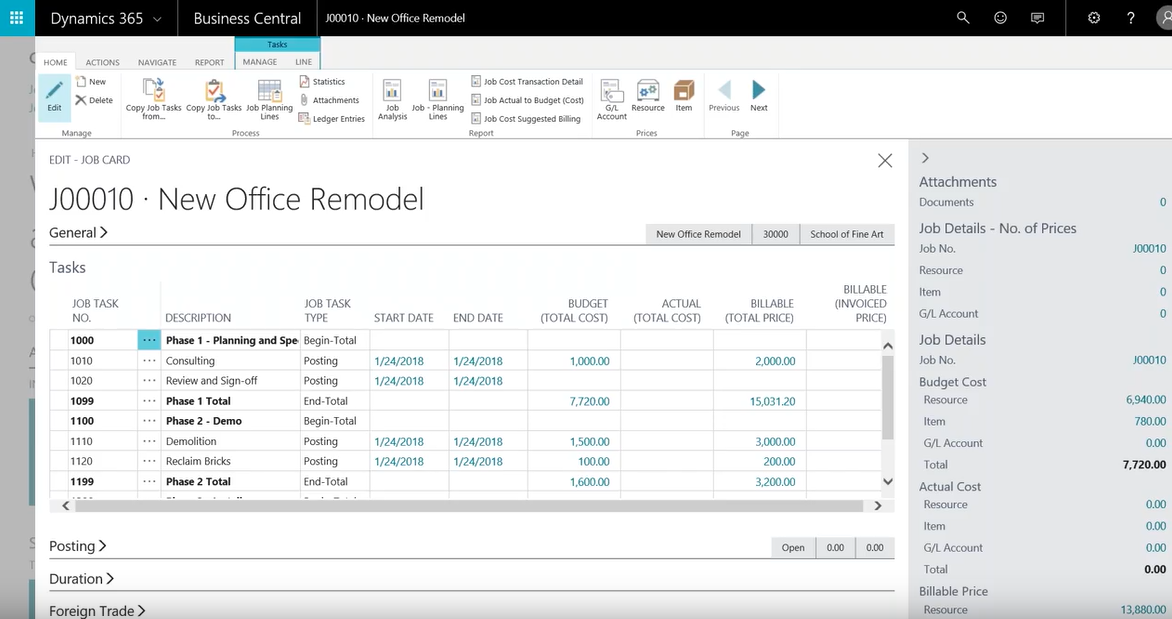Run the Job Analysis report
This screenshot has width=1172, height=619.
[392, 99]
